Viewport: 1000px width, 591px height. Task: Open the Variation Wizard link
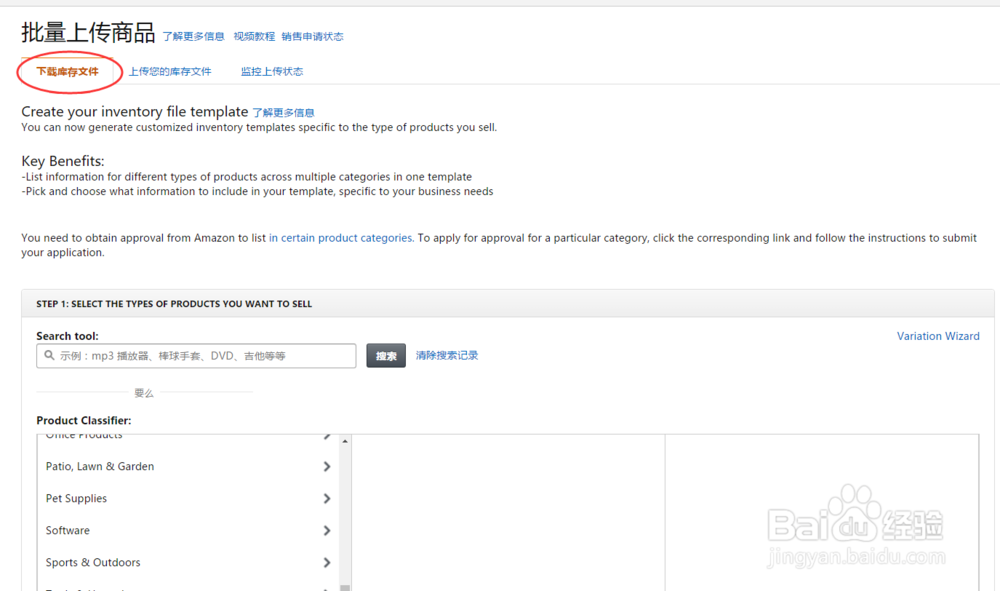click(938, 336)
